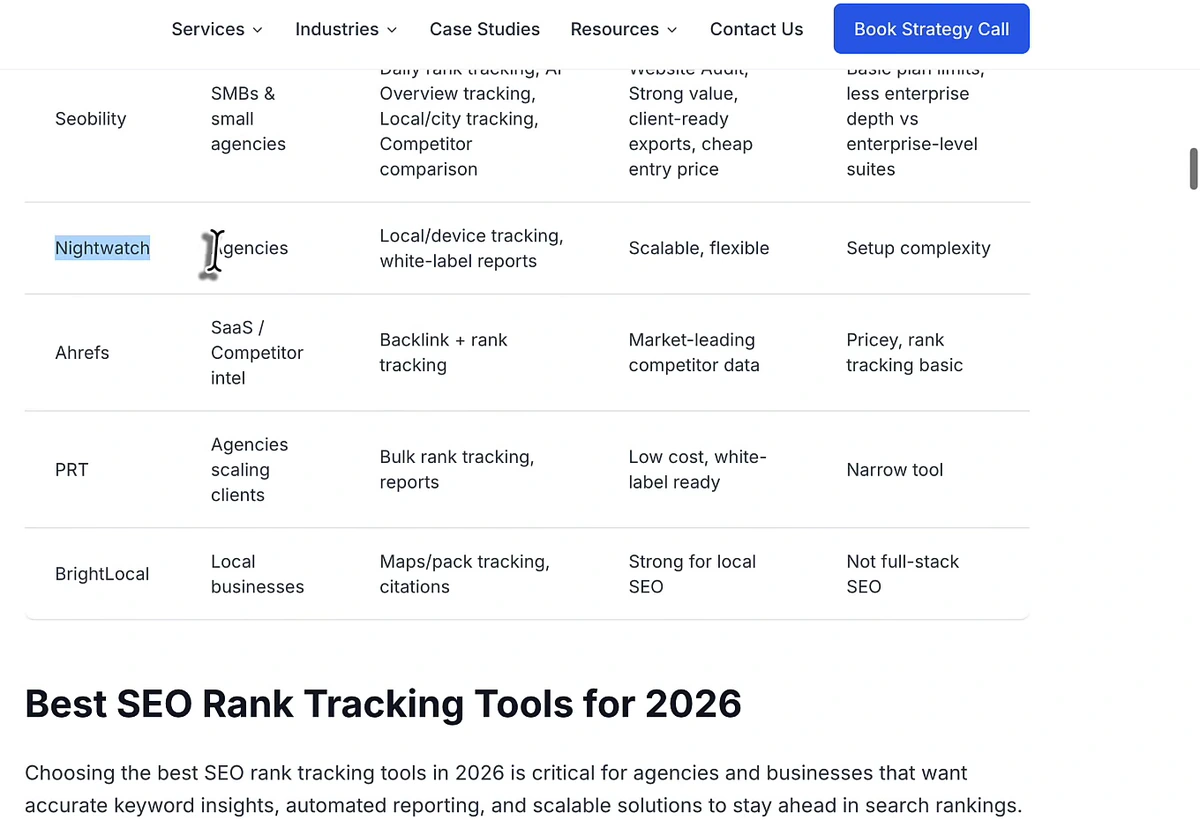Open the Services dropdown menu
This screenshot has height=820, width=1200.
pos(217,29)
